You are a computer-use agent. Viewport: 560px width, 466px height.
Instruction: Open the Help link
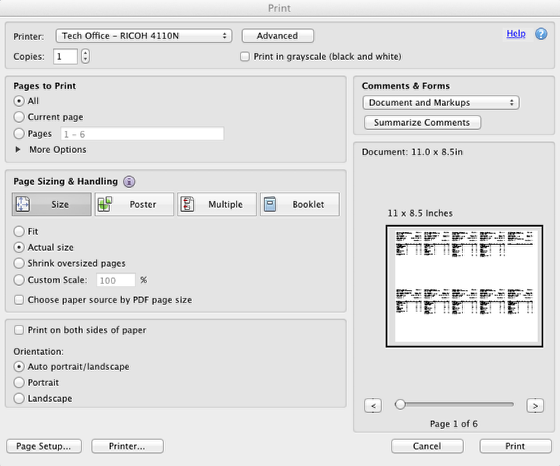click(516, 34)
